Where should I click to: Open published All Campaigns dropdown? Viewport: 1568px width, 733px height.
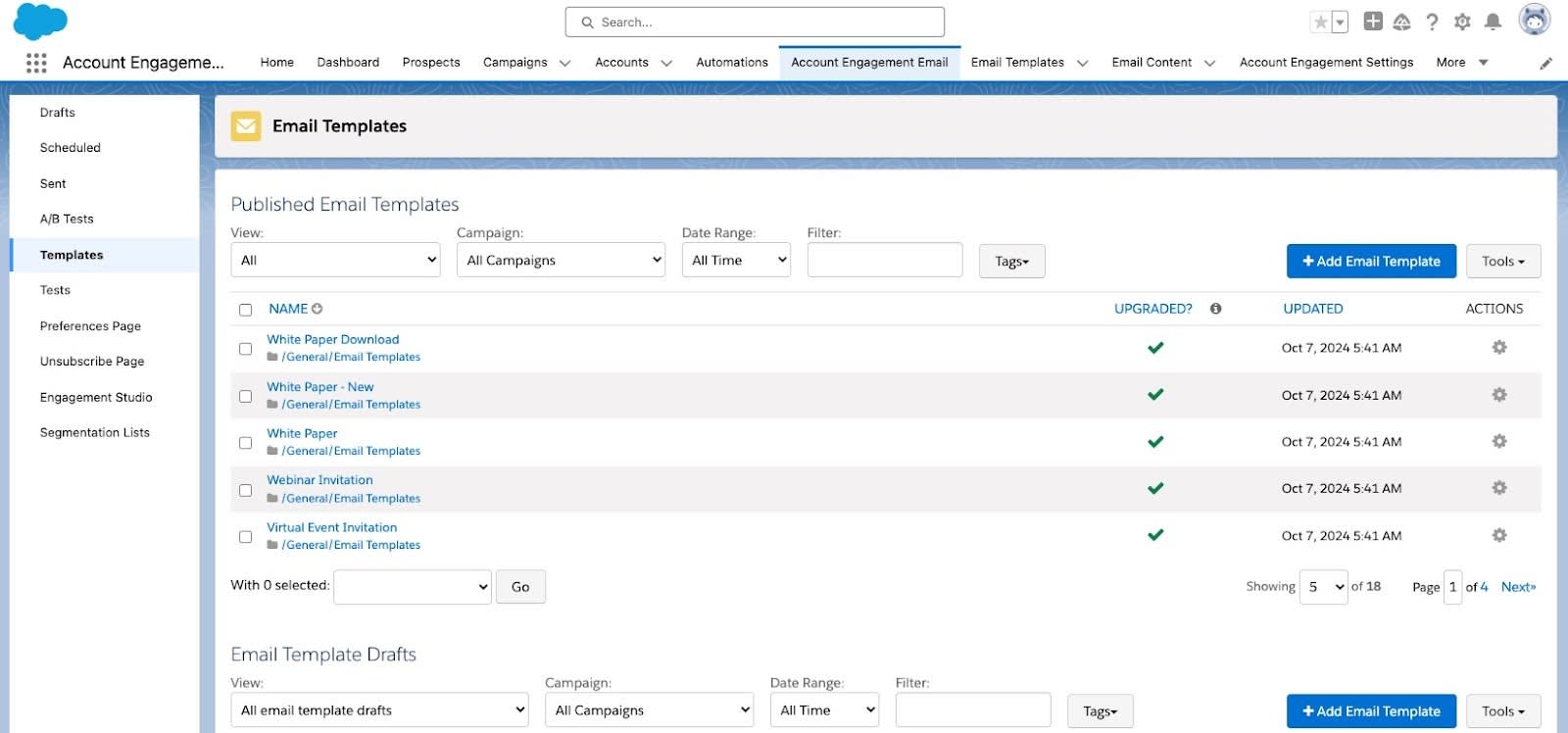point(561,260)
